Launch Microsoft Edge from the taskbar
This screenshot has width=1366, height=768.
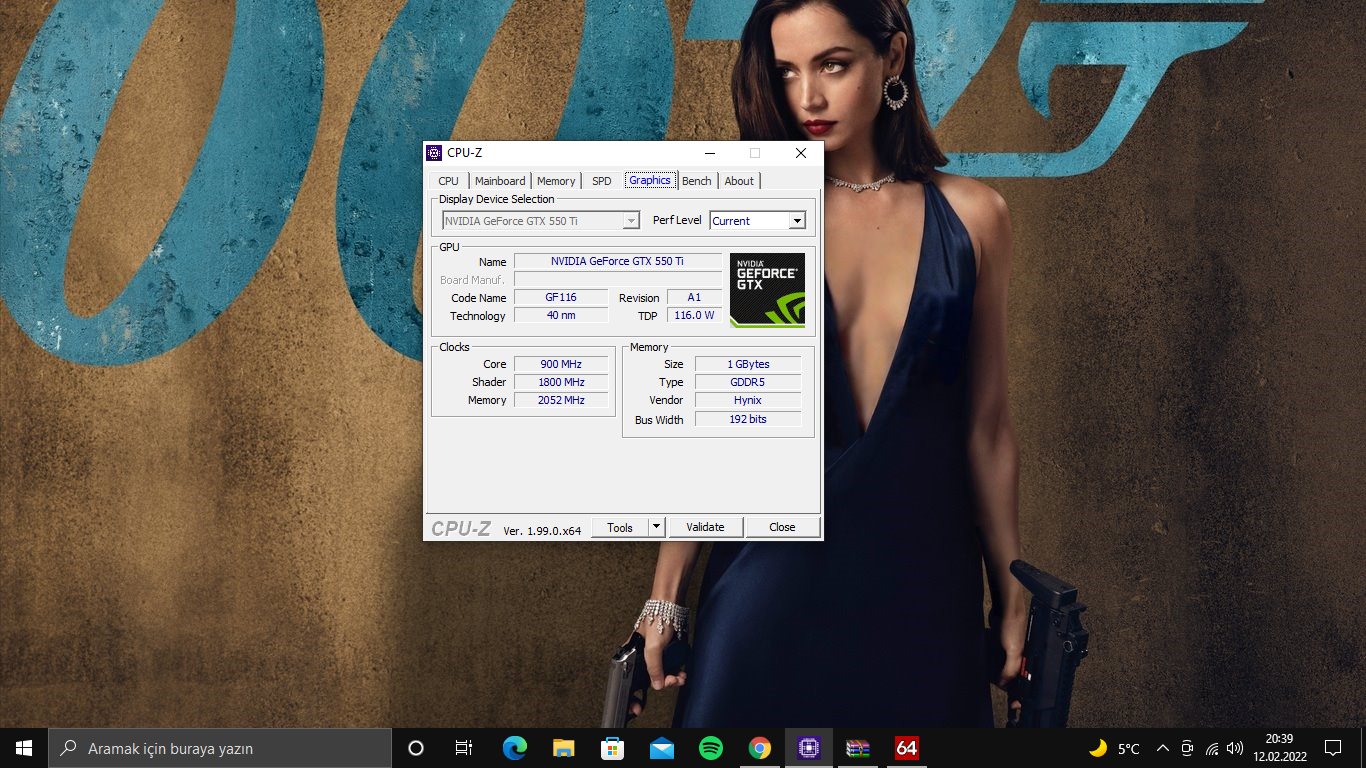click(515, 748)
